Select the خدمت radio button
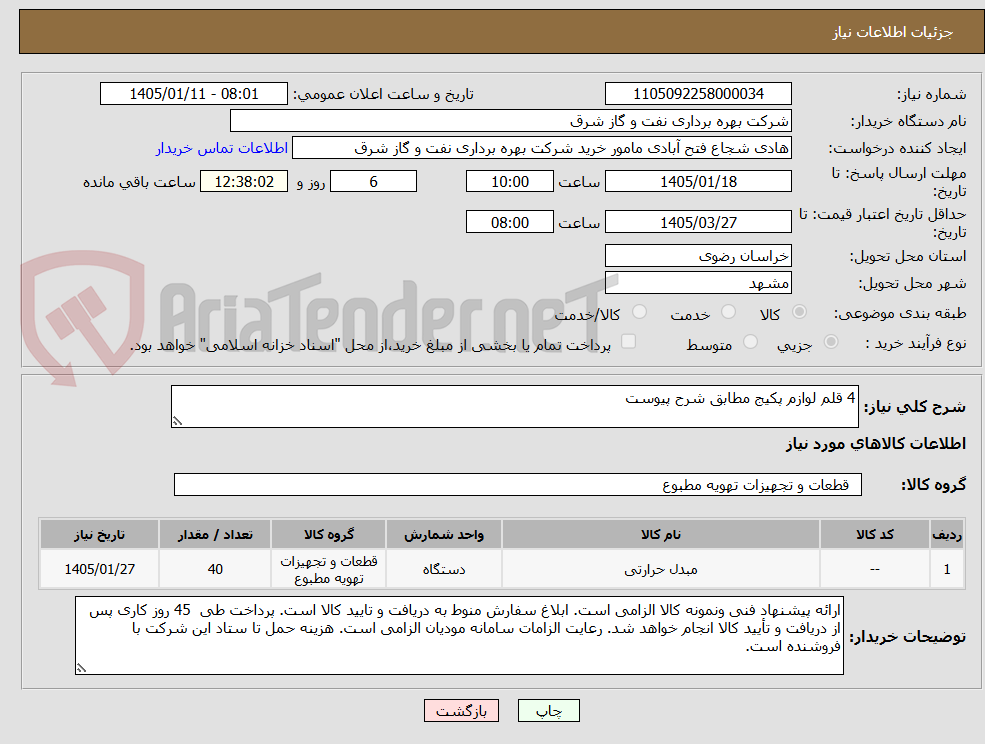985x744 pixels. pyautogui.click(x=729, y=312)
